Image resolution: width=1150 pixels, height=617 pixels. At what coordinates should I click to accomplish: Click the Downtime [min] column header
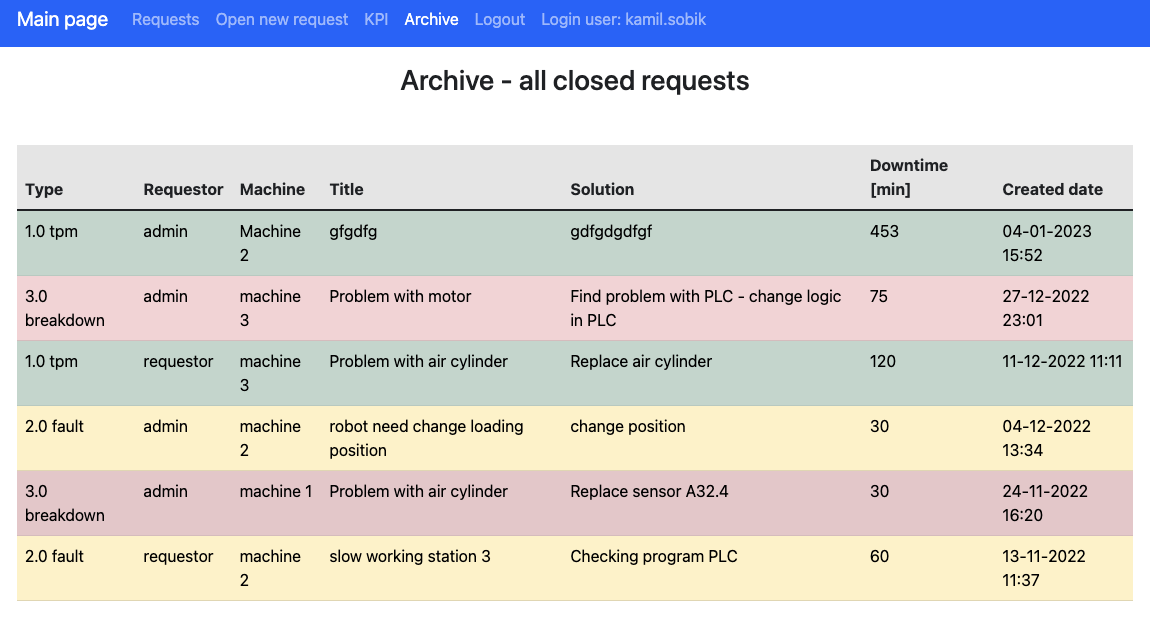tap(908, 177)
